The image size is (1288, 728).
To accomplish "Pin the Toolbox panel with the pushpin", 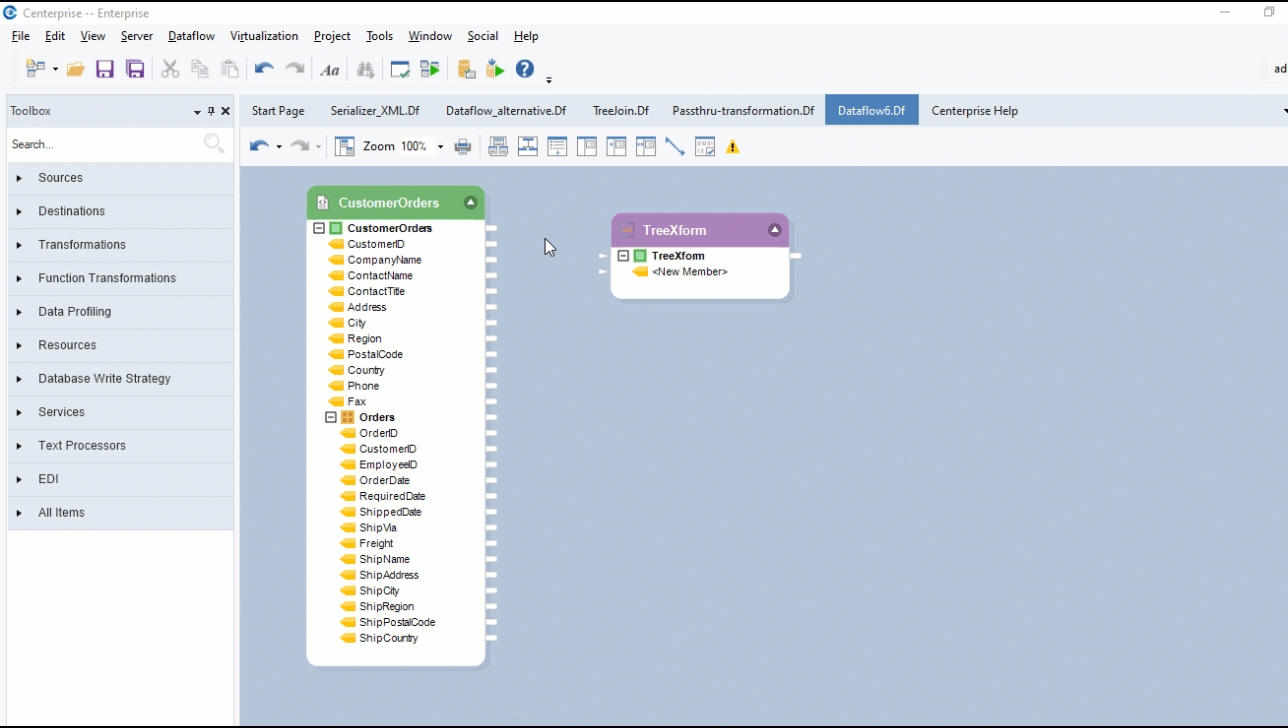I will click(211, 111).
